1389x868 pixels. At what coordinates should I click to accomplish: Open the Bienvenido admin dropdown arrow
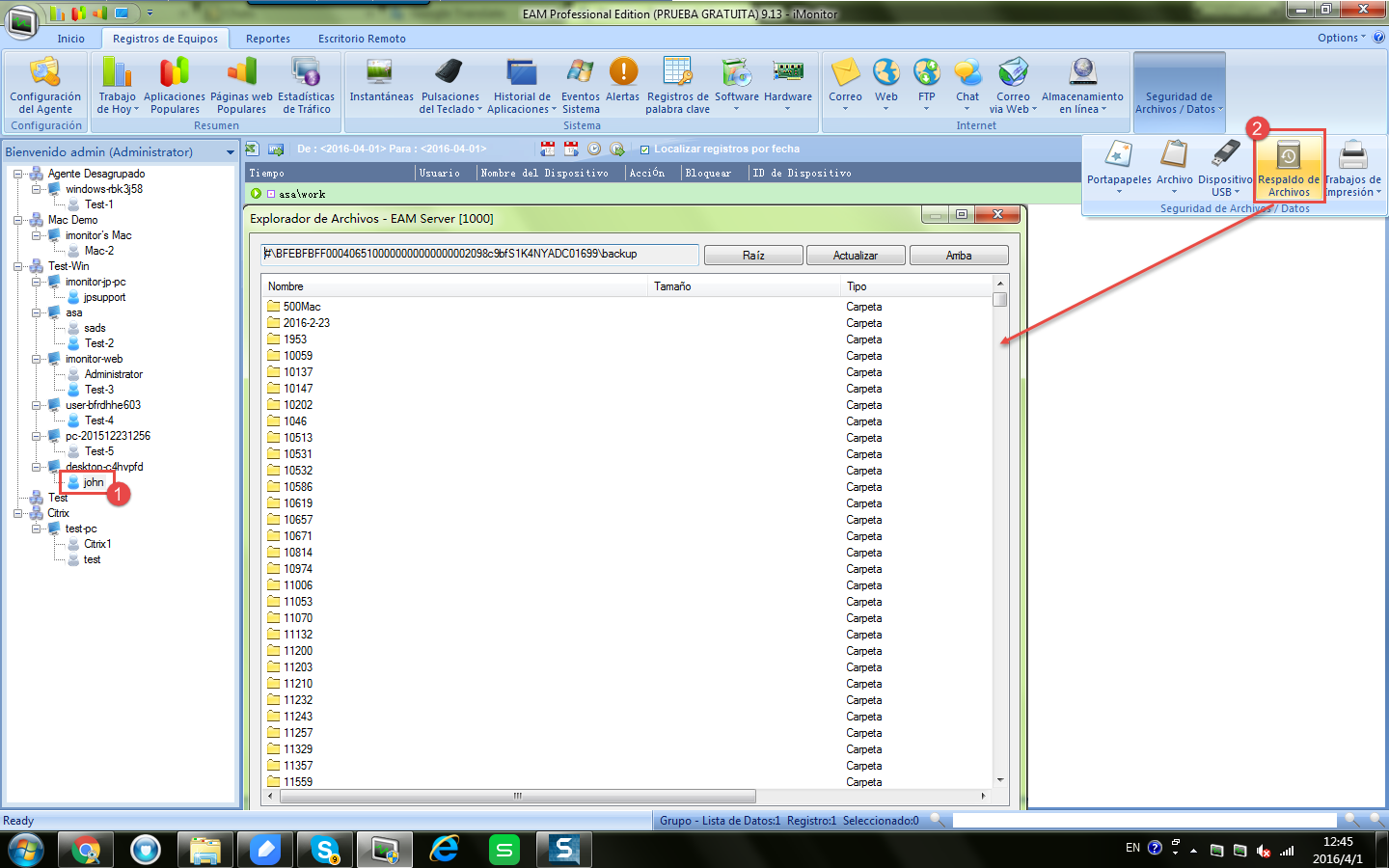tap(230, 152)
